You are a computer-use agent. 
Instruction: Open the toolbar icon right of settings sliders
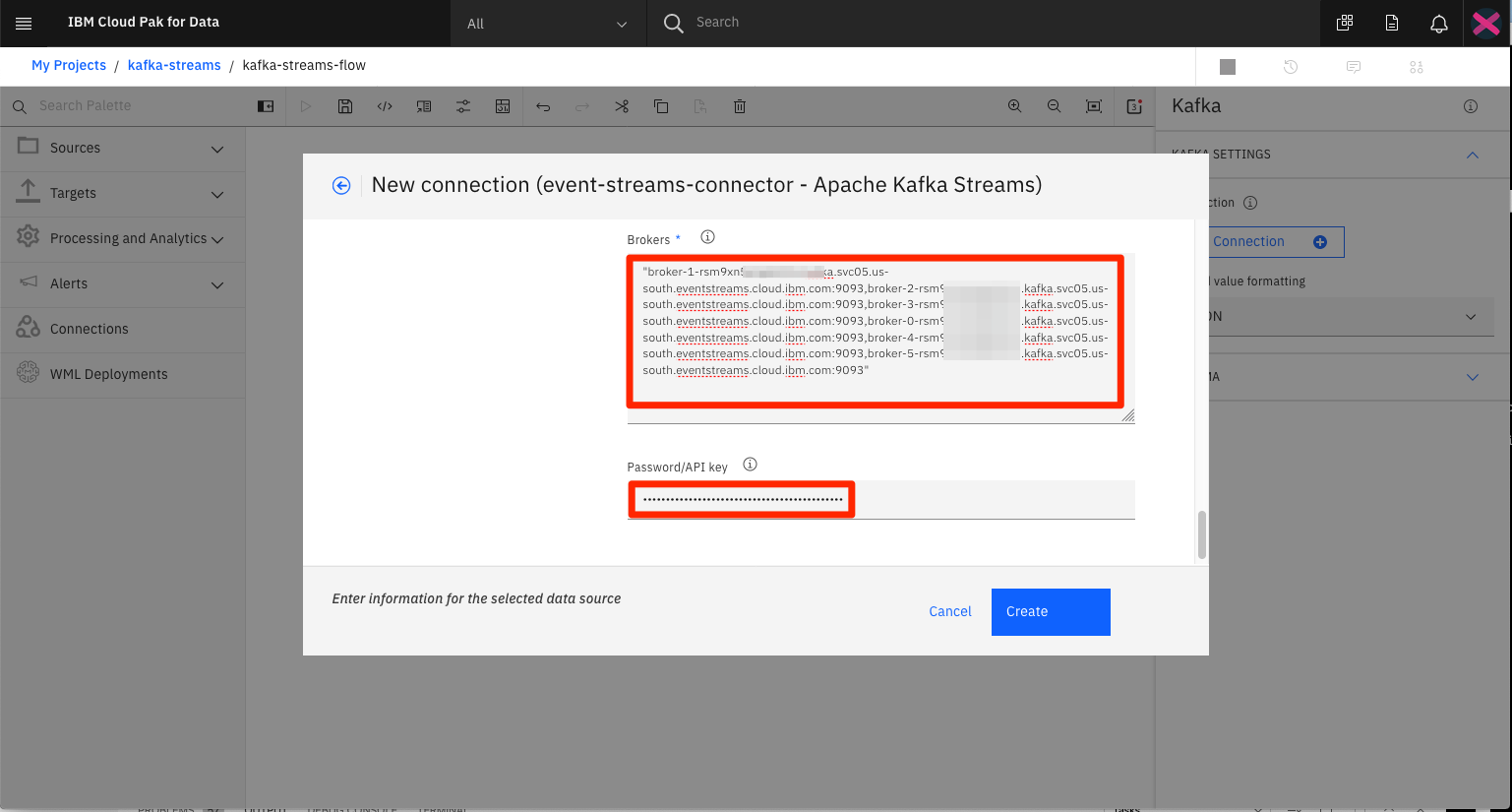pos(503,106)
